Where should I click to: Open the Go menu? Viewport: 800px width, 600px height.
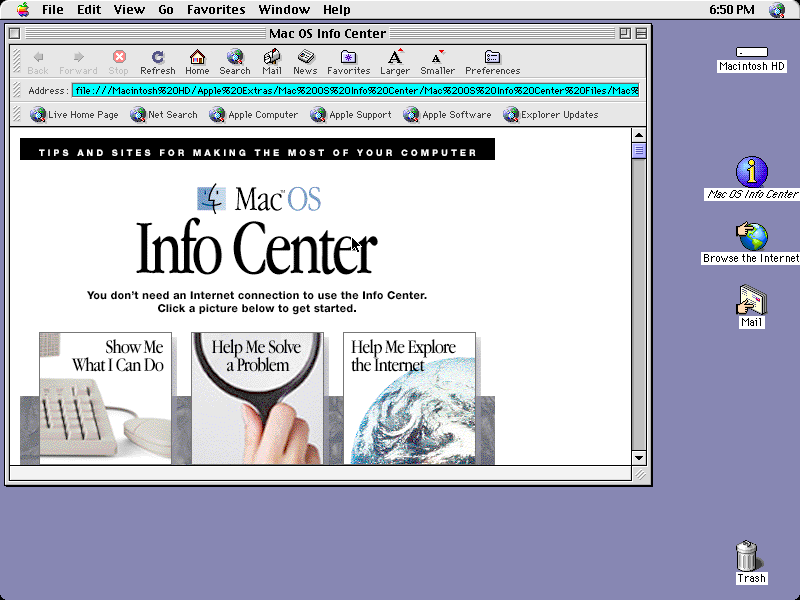point(166,10)
